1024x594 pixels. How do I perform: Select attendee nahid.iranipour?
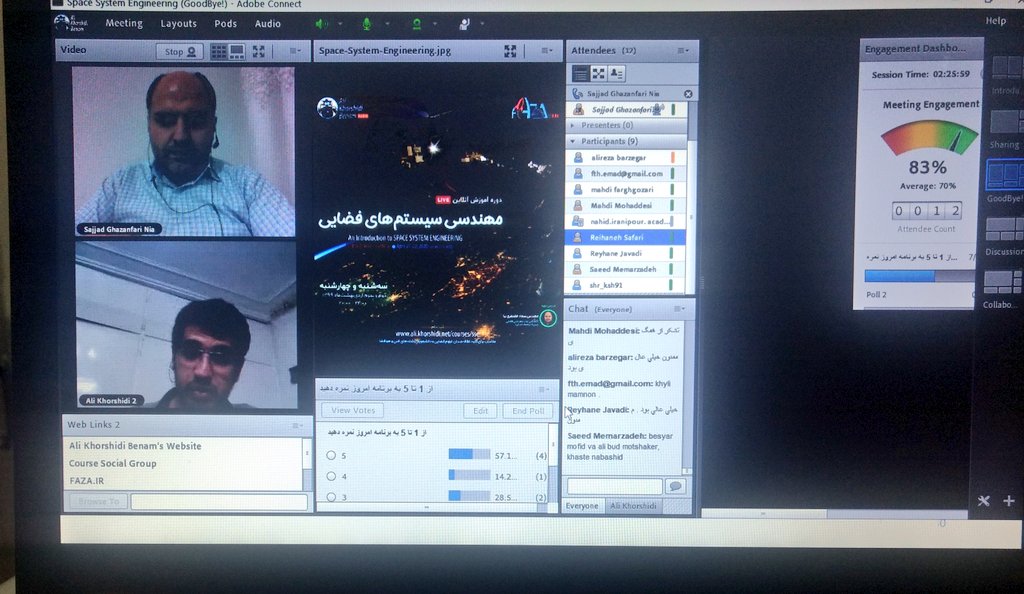click(x=626, y=221)
